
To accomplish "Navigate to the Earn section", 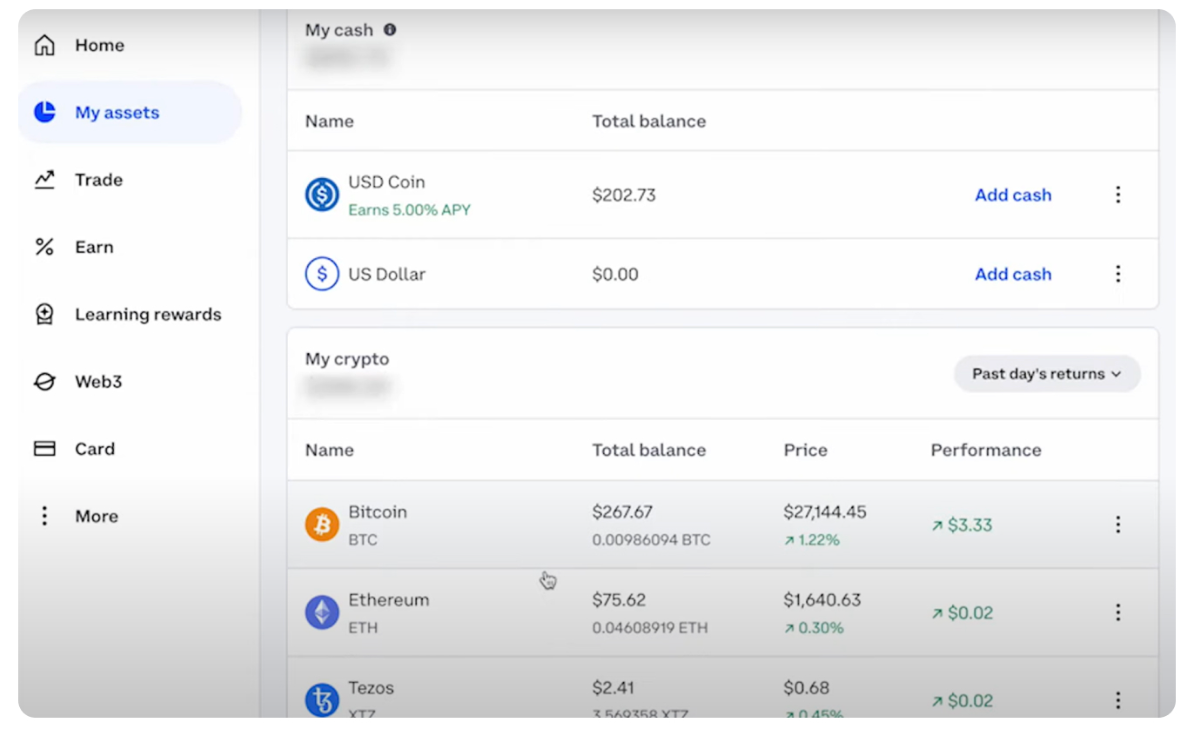I will tap(94, 247).
